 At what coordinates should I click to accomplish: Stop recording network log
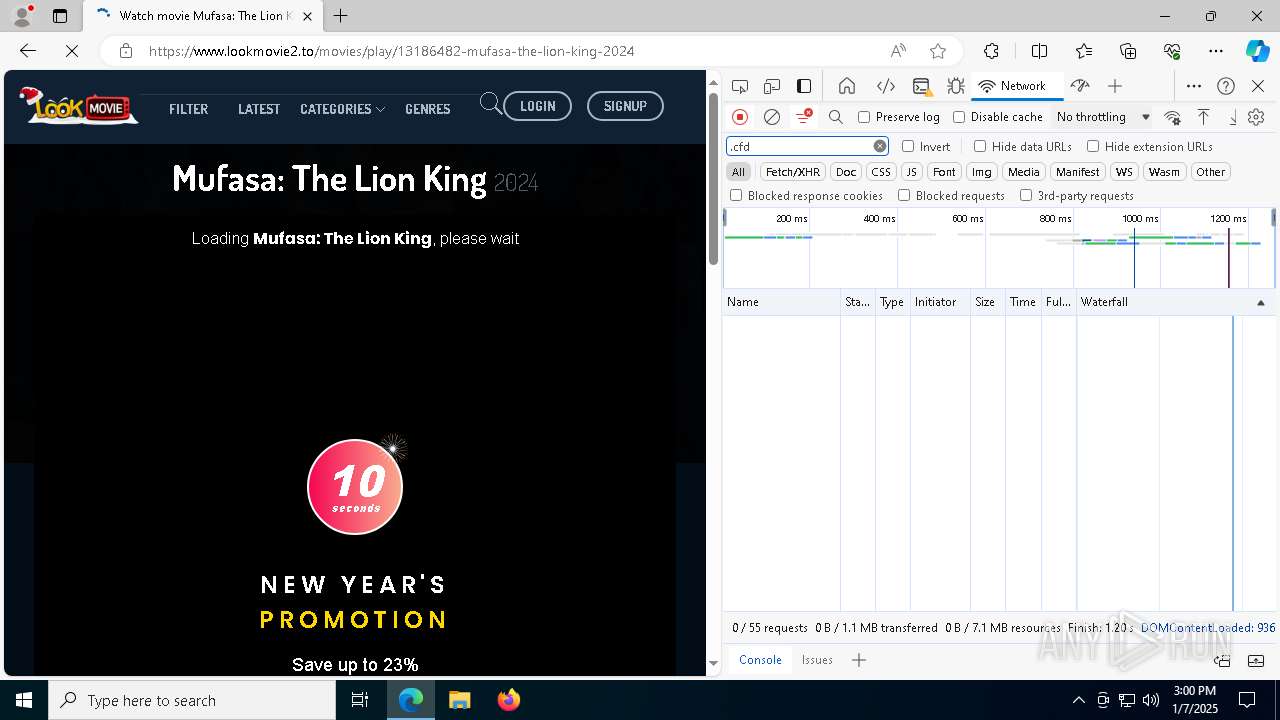coord(740,117)
